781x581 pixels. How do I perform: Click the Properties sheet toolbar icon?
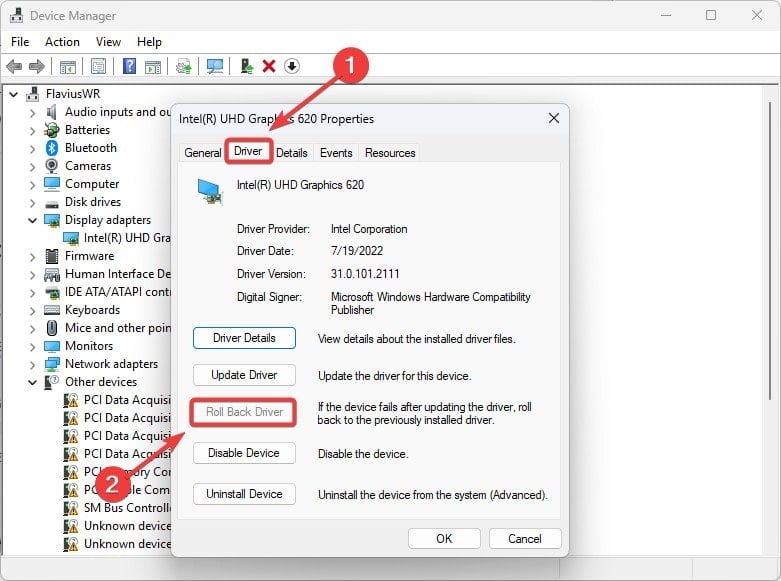[98, 66]
